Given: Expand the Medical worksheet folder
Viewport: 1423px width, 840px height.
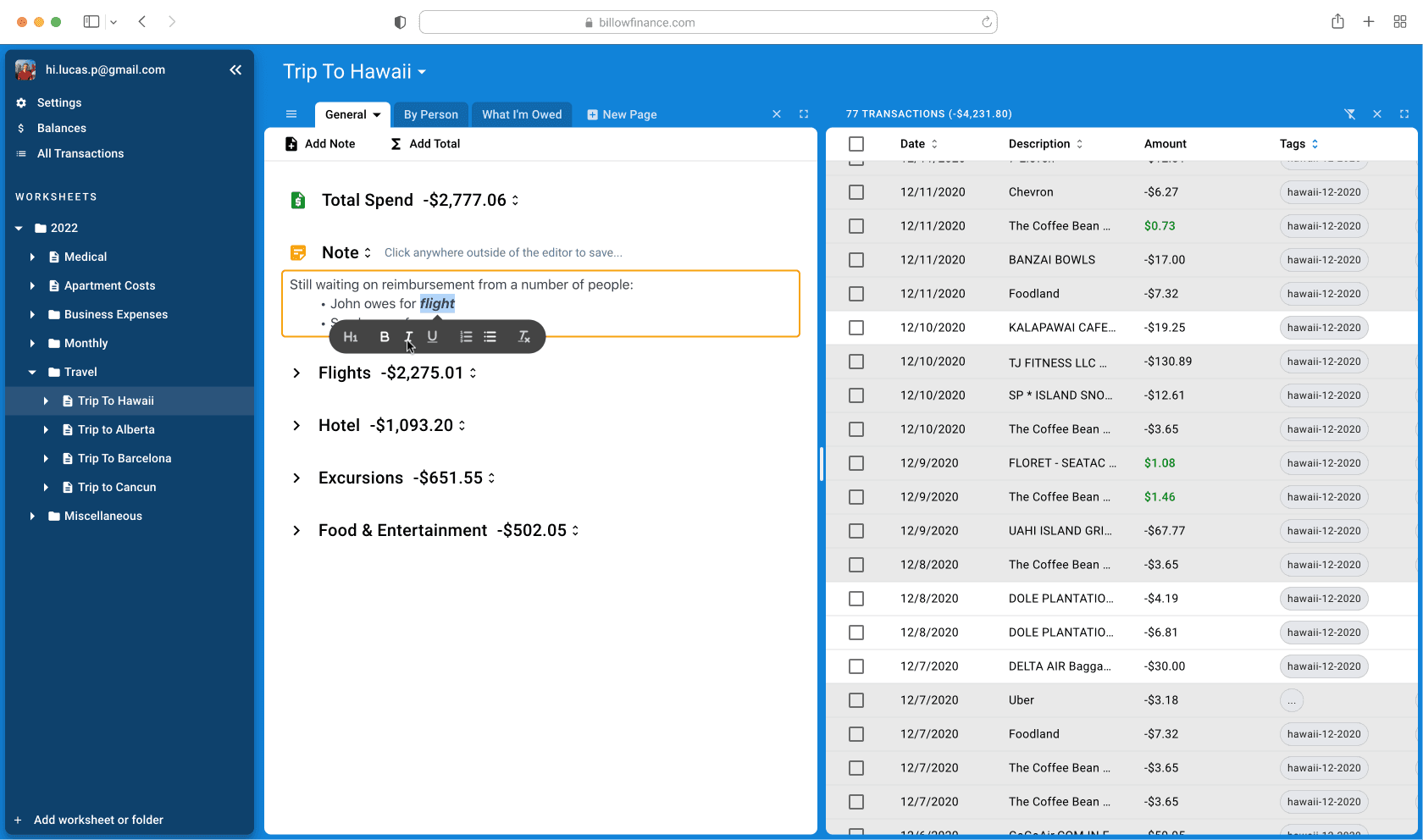Looking at the screenshot, I should [32, 257].
